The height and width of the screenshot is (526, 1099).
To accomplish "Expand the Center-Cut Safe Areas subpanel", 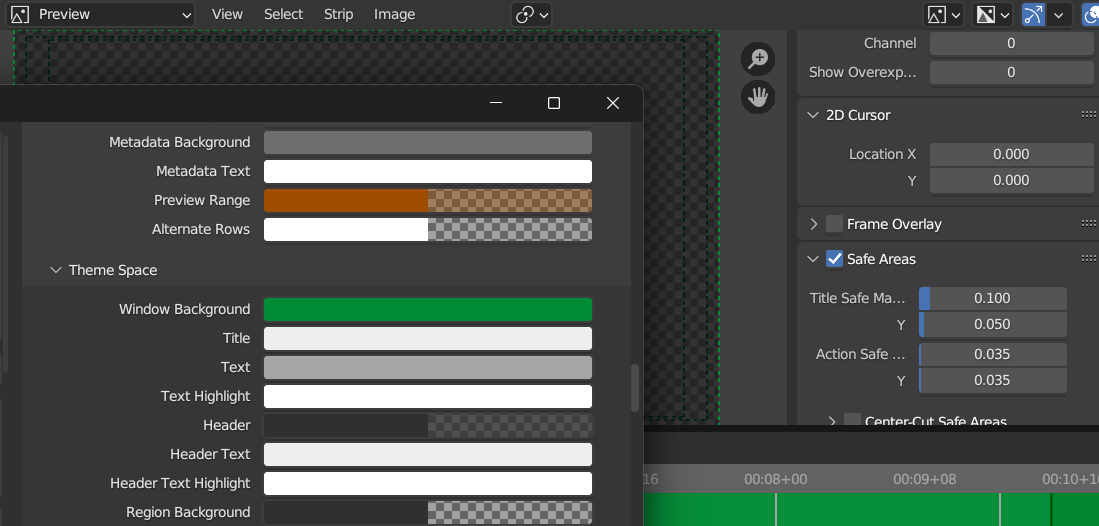I will [832, 422].
